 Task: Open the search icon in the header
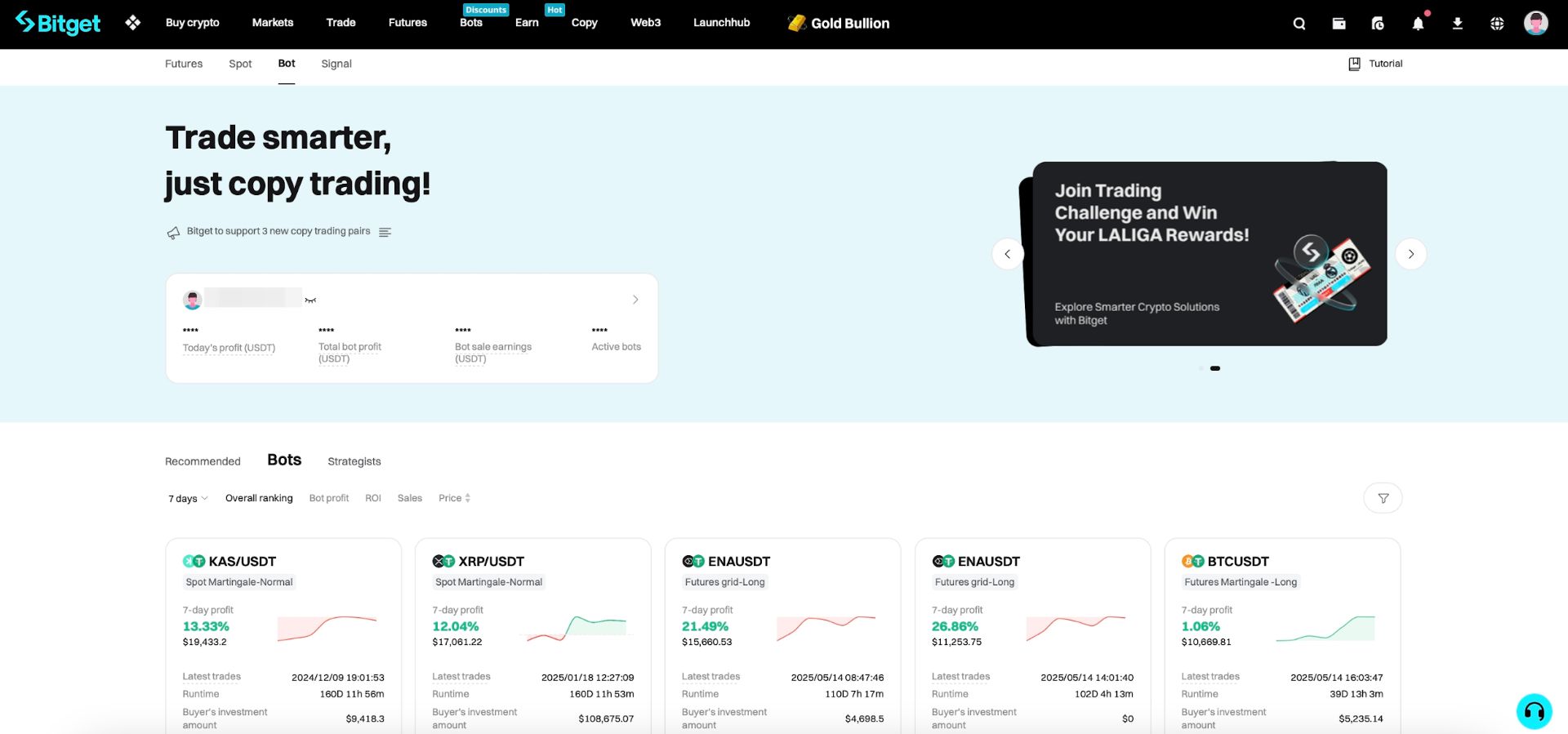[x=1299, y=24]
